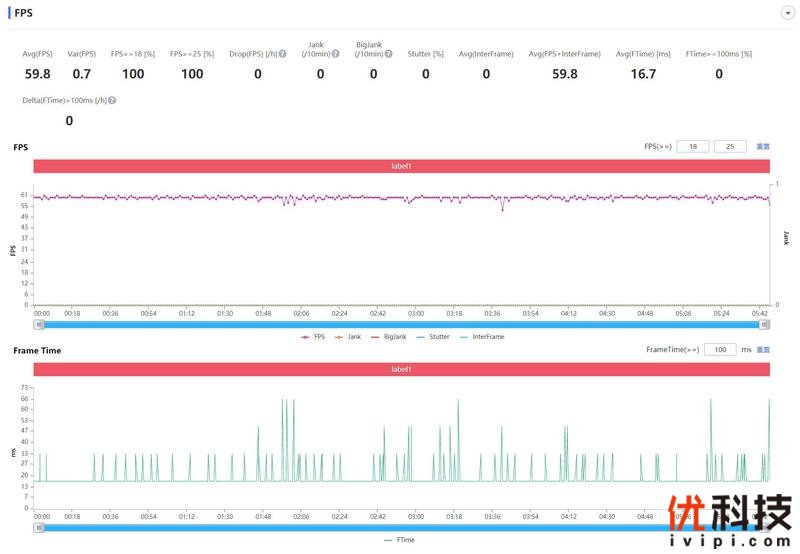
Task: Click right handle of FPS zoom slider
Action: coord(766,324)
